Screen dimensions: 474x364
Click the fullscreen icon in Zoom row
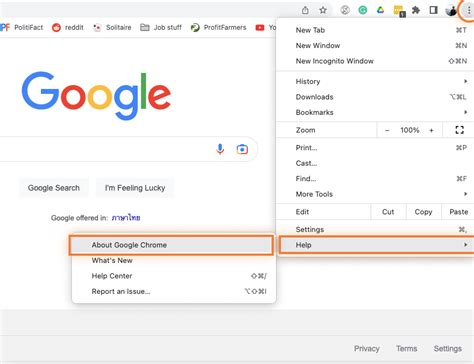point(459,130)
